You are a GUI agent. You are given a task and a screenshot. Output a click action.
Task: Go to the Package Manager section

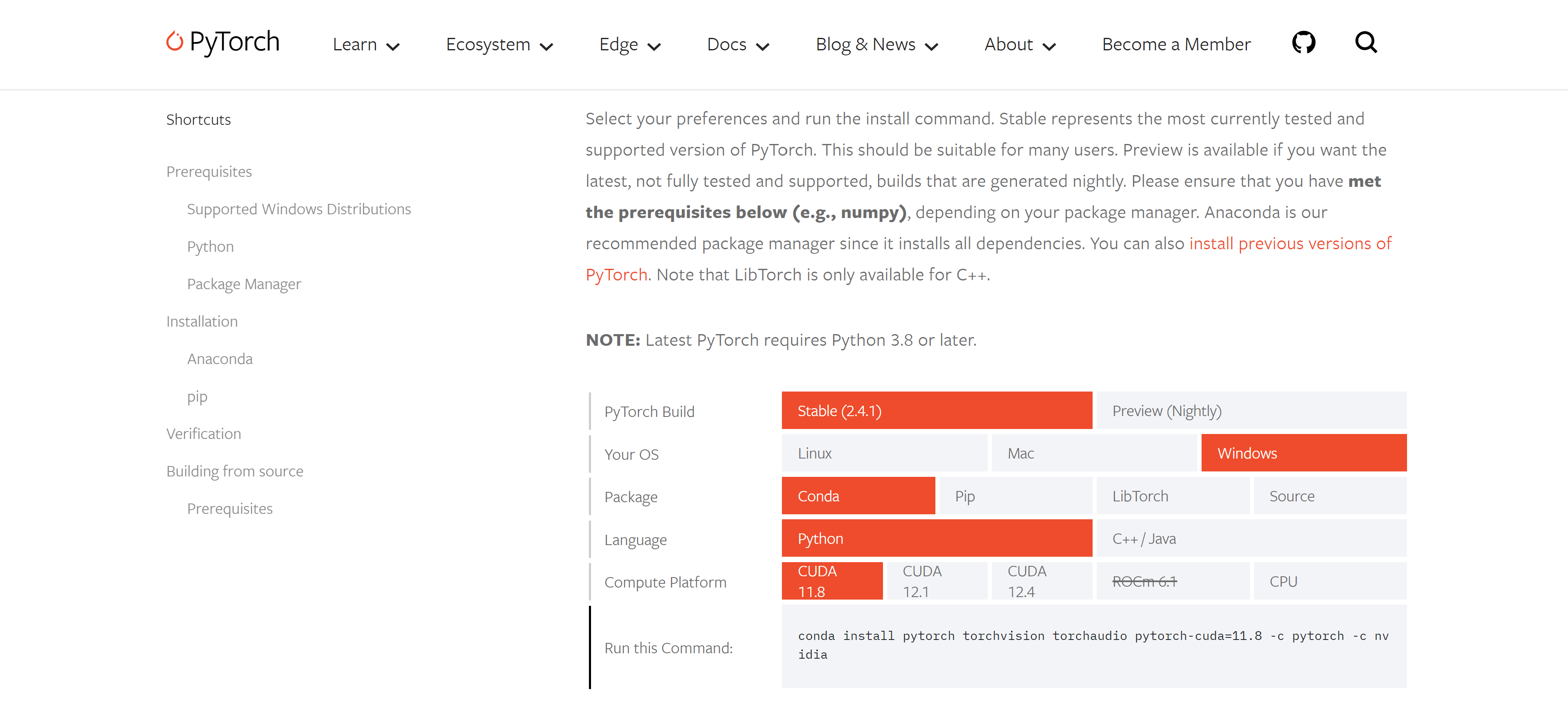tap(243, 284)
